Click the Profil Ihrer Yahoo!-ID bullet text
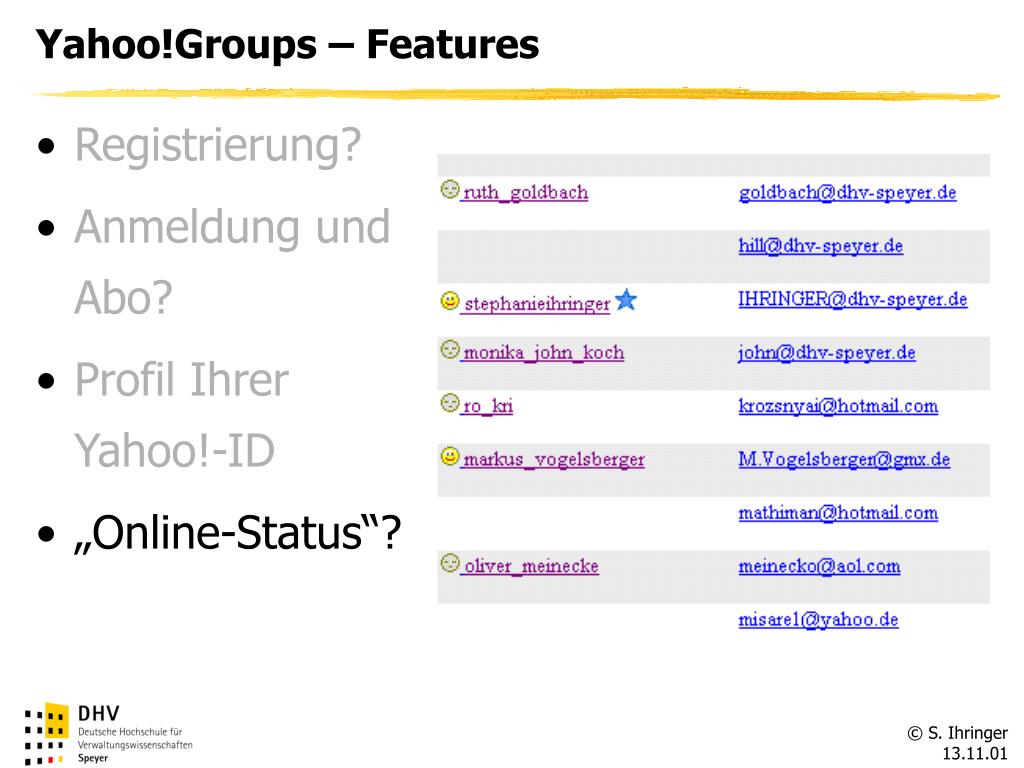Viewport: 1024px width, 768px height. (x=182, y=415)
